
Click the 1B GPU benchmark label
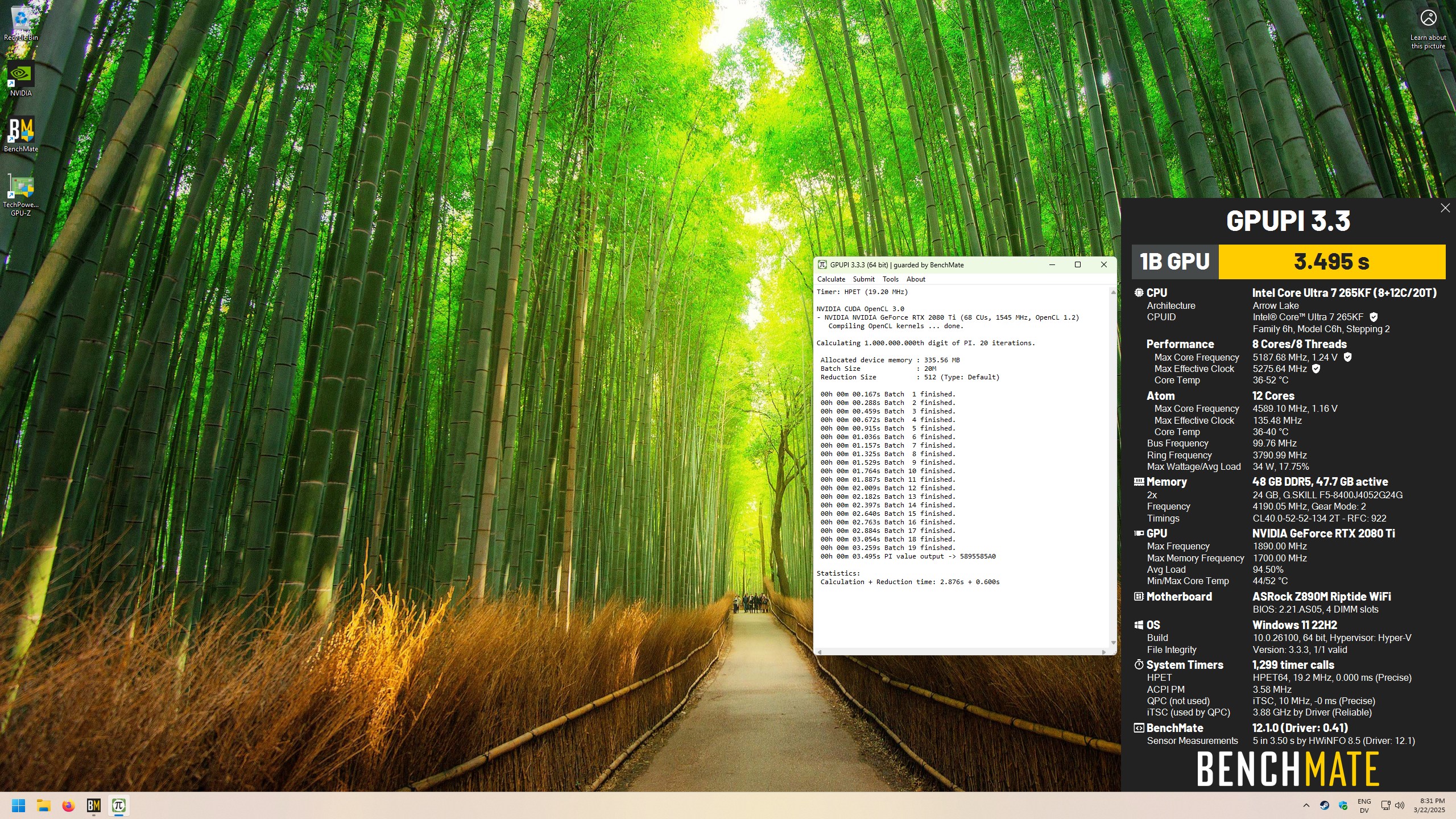[1175, 262]
